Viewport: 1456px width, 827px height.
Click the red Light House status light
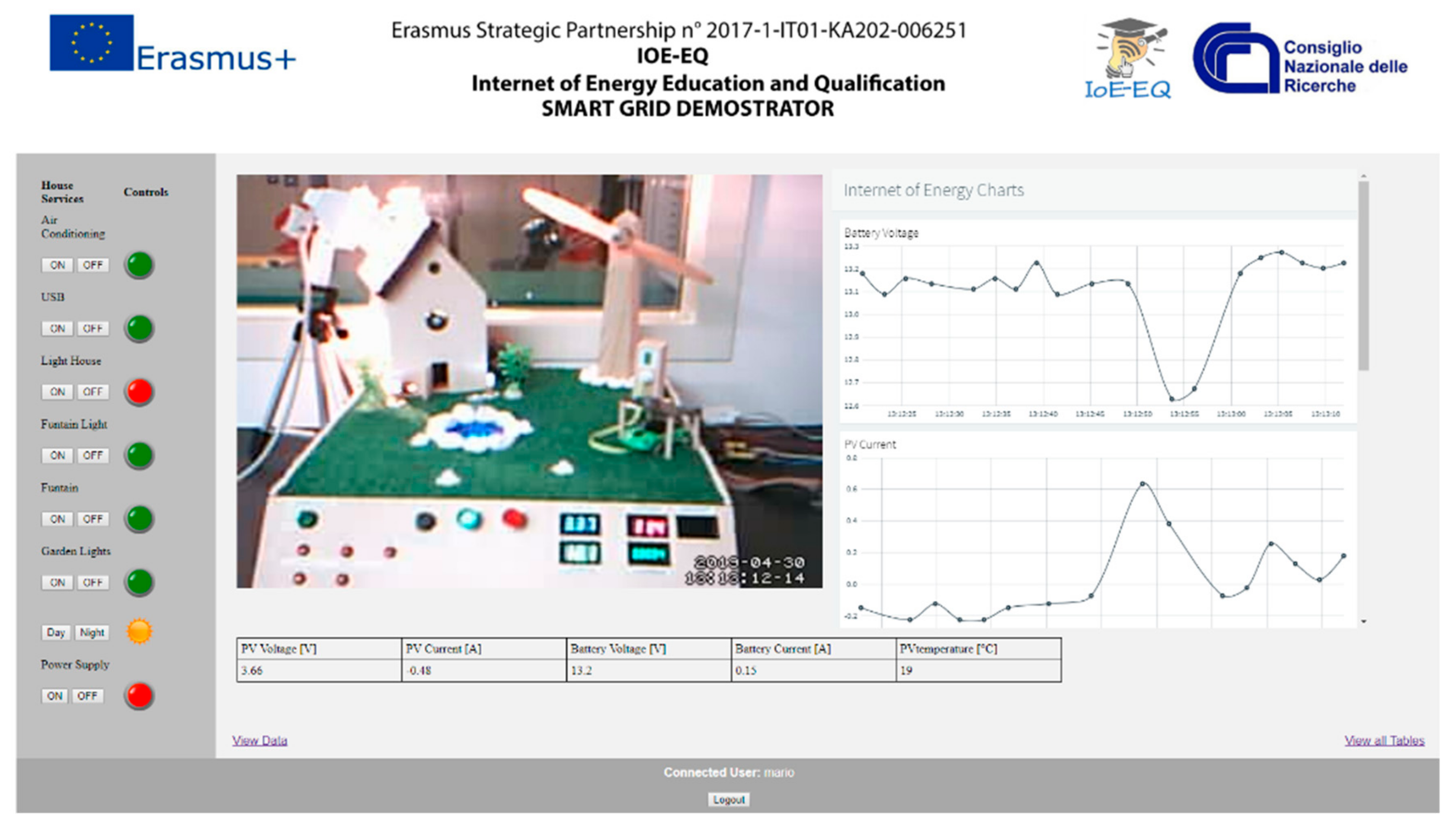[139, 391]
